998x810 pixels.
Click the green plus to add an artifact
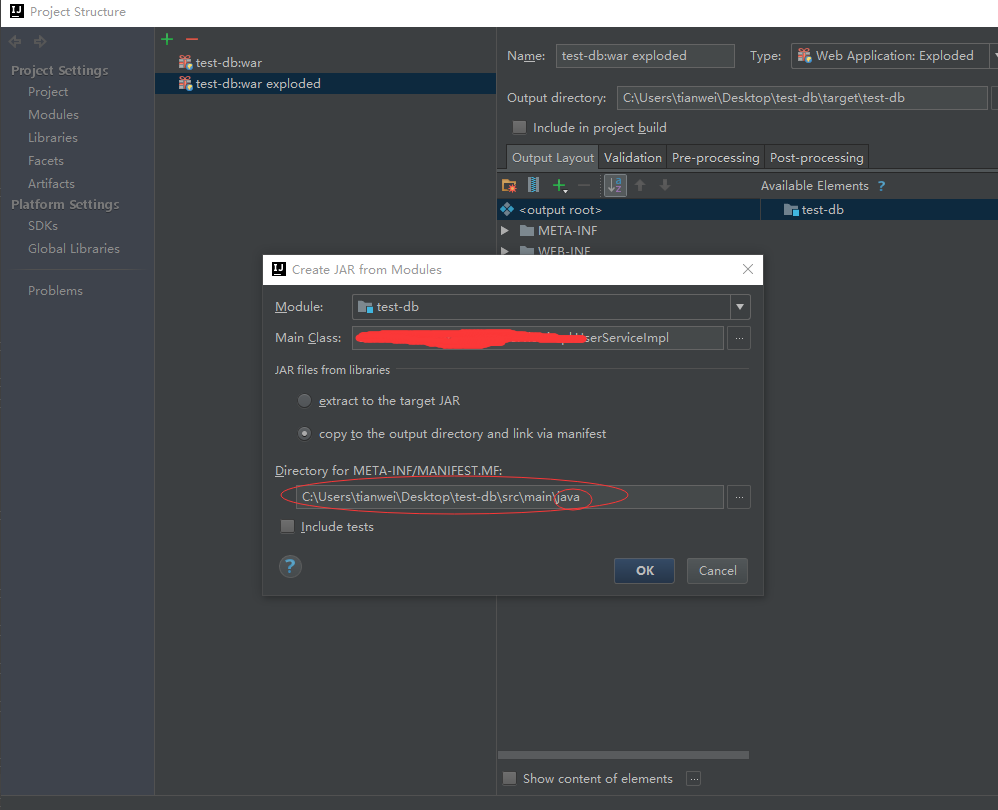click(x=167, y=39)
